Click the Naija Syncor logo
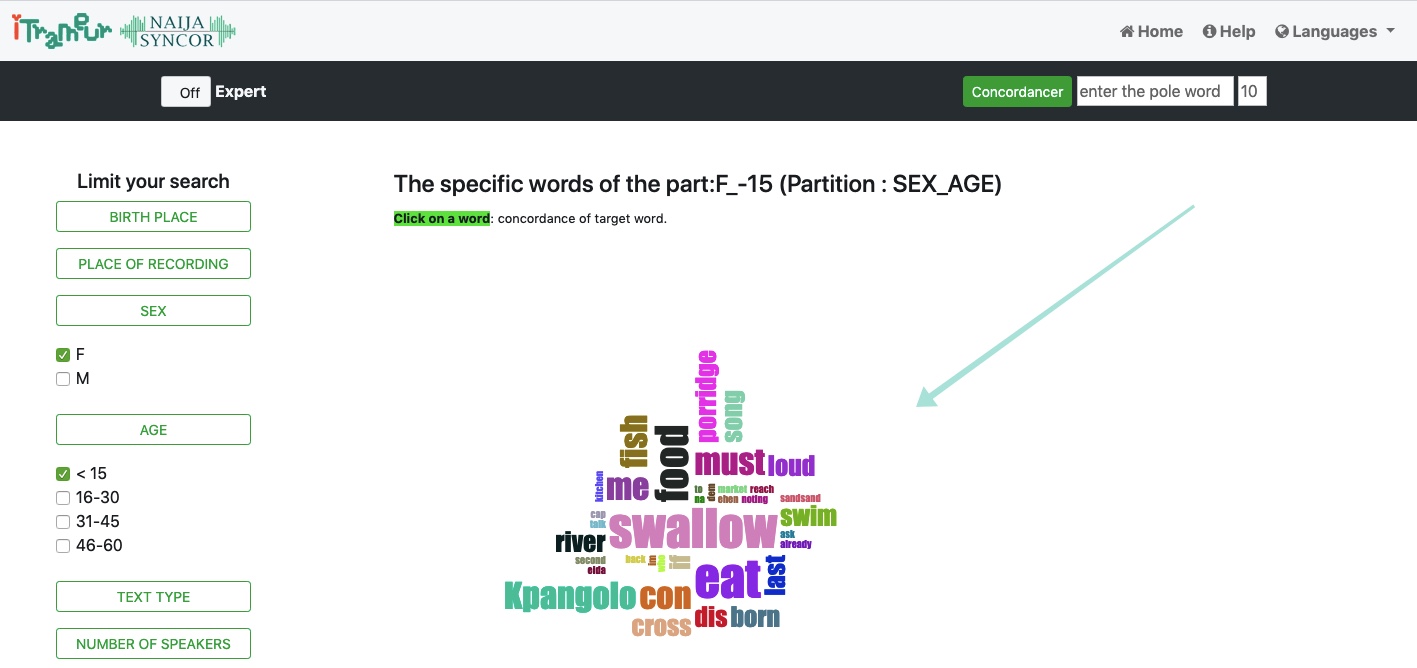This screenshot has width=1417, height=668. 178,30
